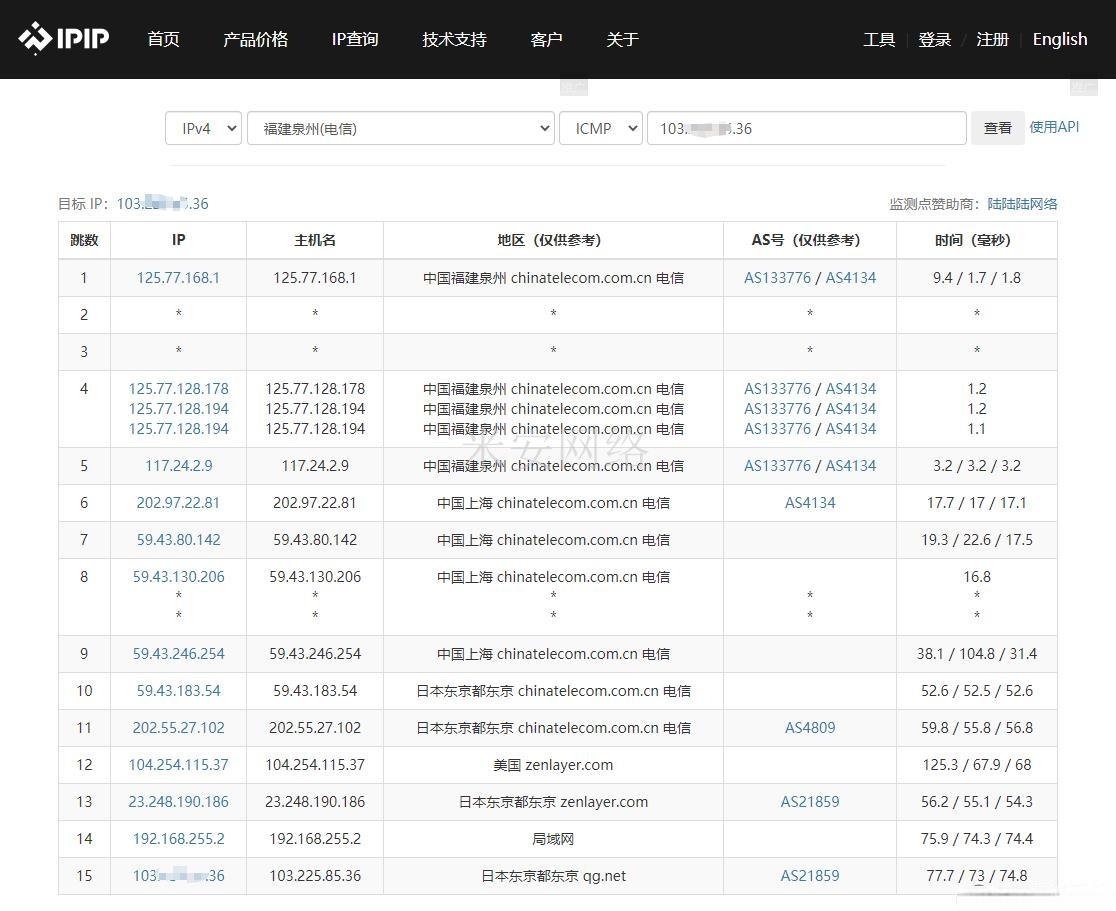This screenshot has height=911, width=1116.
Task: Open the 关于 menu item
Action: 622,39
